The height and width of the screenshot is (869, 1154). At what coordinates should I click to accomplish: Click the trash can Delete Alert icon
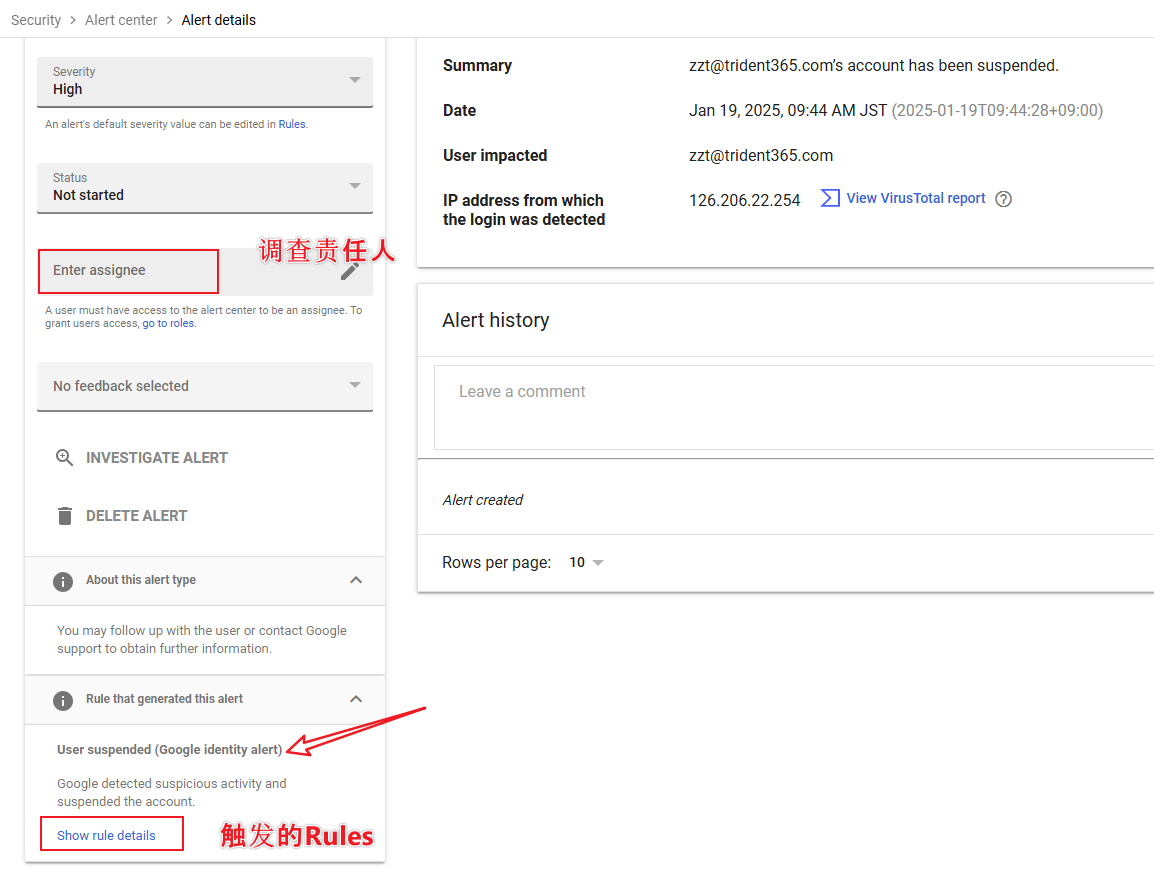point(65,516)
